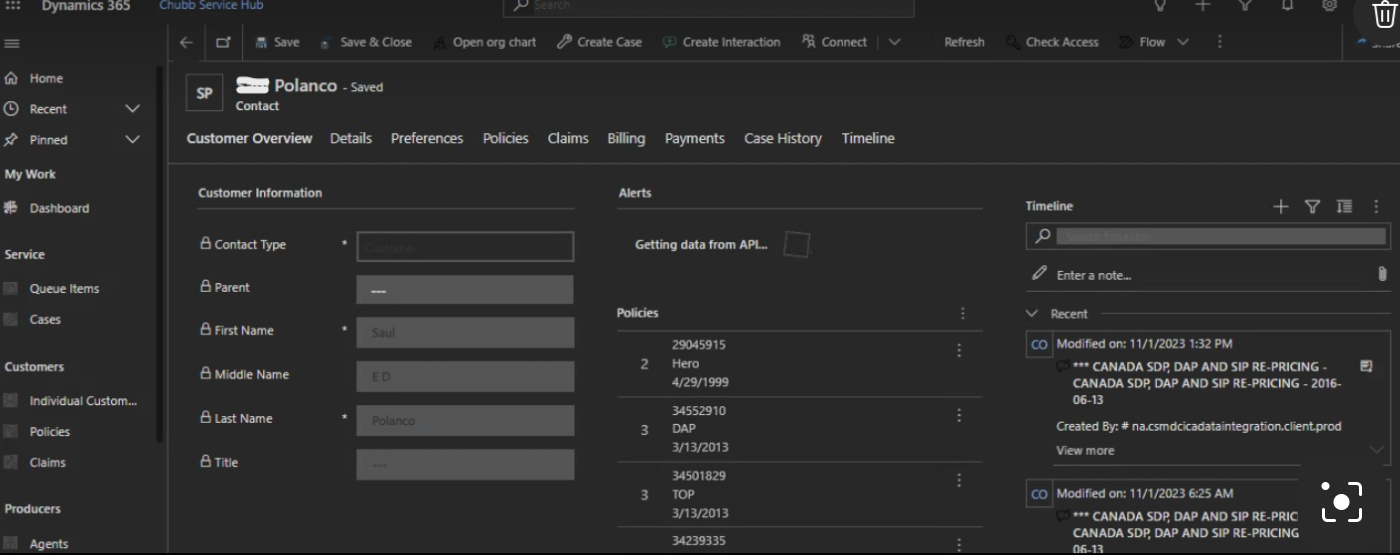Image resolution: width=1400 pixels, height=555 pixels.
Task: Click the note attachment paperclip icon
Action: coord(1383,274)
